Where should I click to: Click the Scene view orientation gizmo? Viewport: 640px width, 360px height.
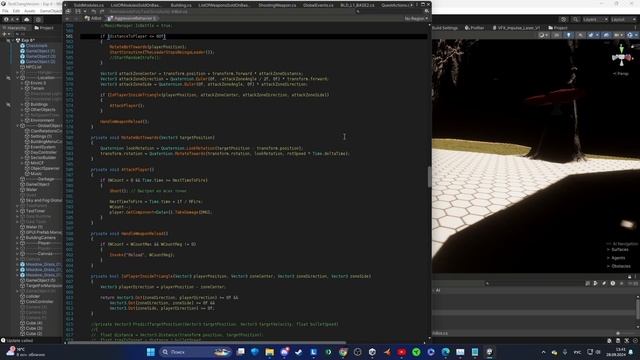click(x=622, y=56)
